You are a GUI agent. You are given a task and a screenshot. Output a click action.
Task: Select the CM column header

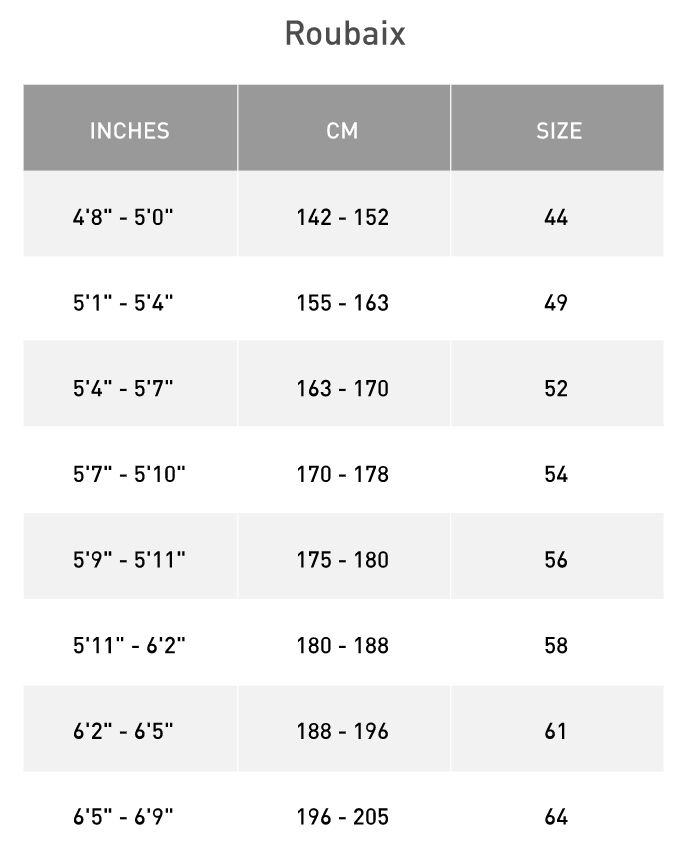tap(342, 131)
